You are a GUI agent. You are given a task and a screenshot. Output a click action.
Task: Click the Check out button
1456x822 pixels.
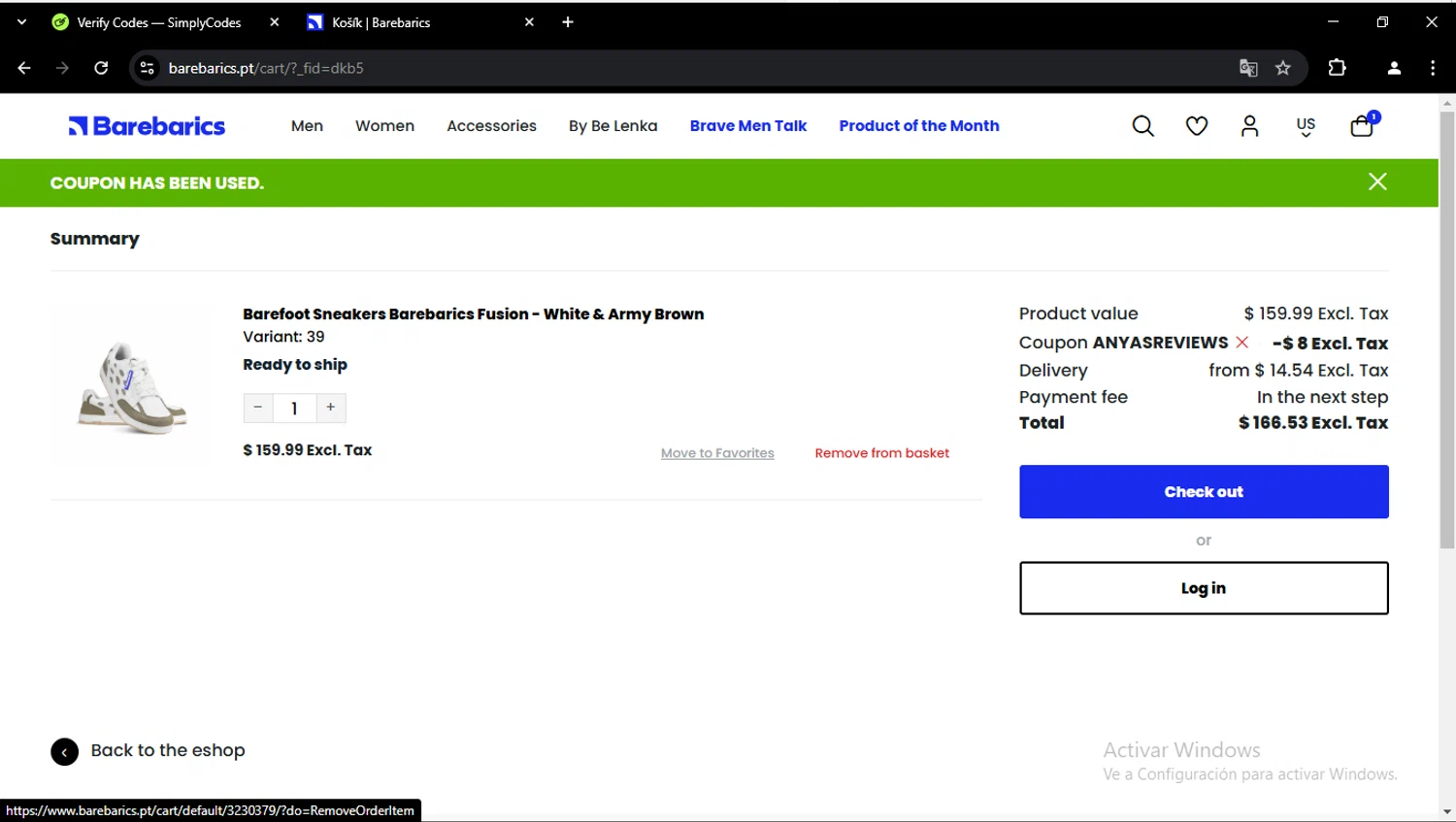tap(1204, 492)
